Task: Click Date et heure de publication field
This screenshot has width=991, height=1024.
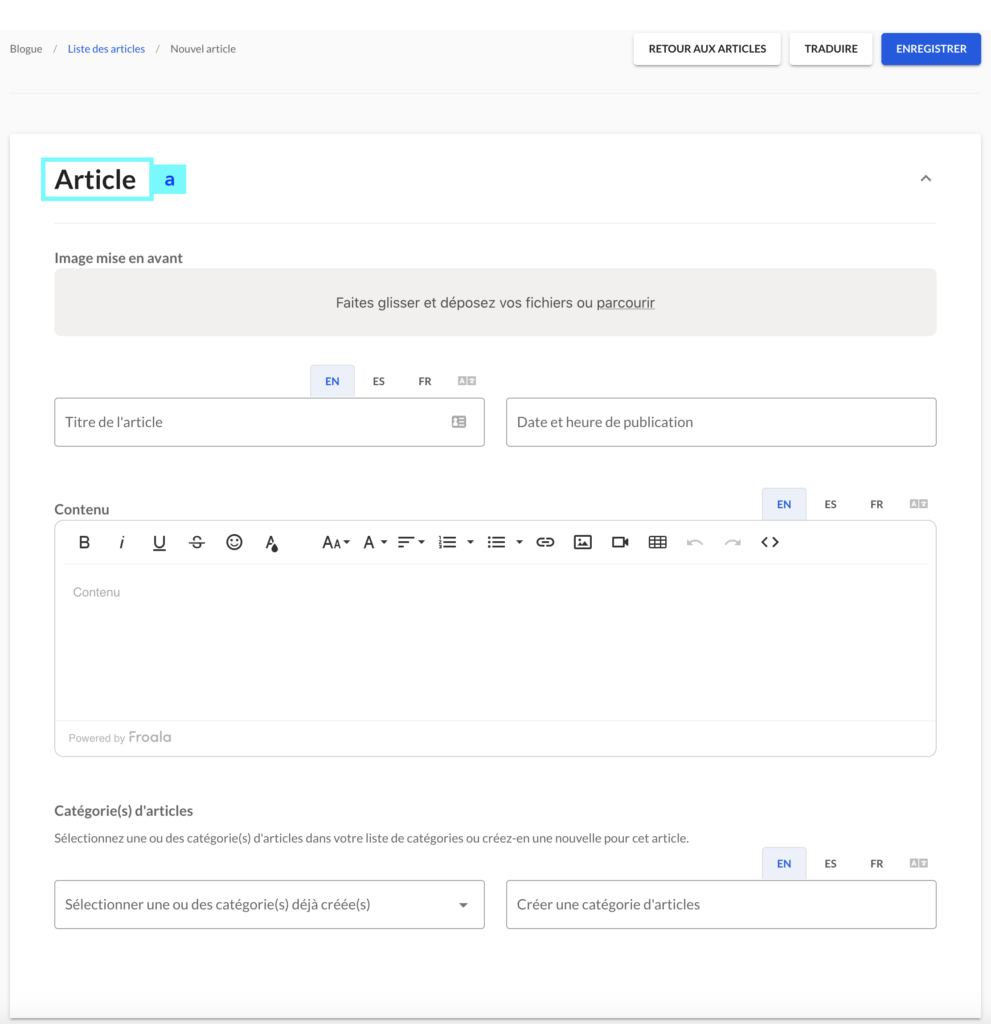Action: tap(721, 422)
